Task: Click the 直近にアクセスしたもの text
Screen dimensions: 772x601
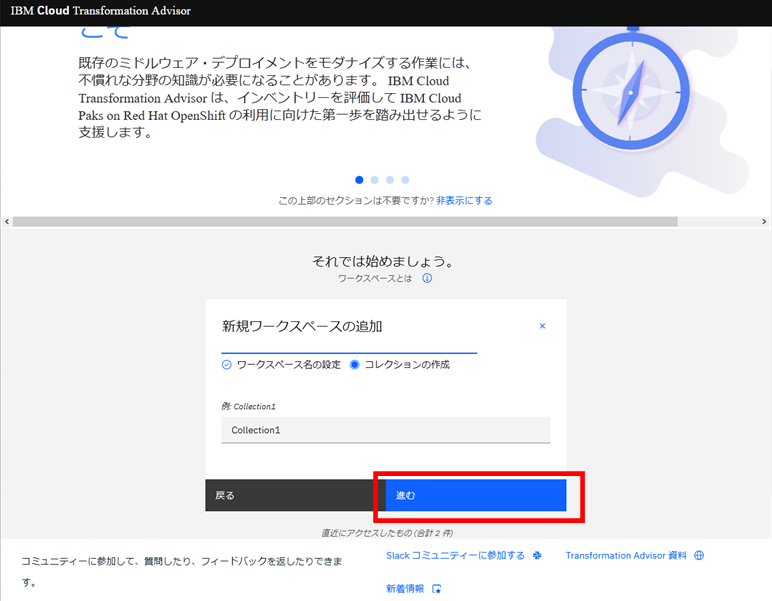Action: 387,533
